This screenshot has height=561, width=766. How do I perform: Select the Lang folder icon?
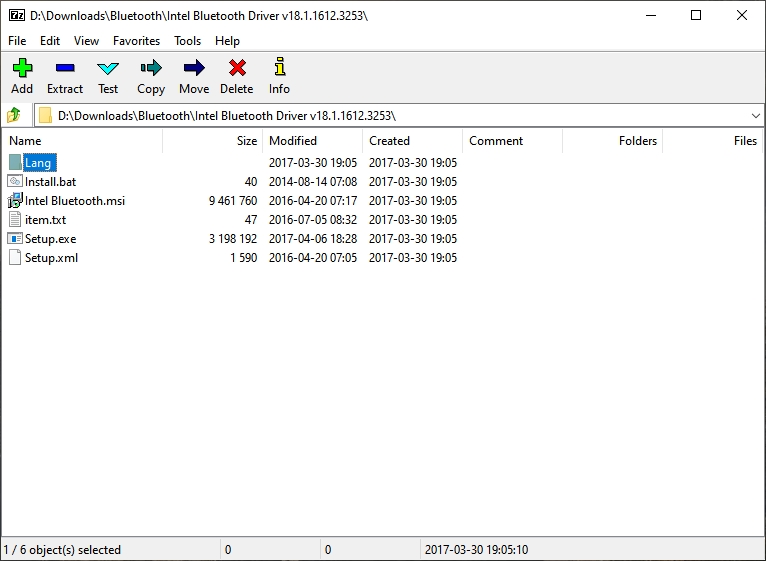pyautogui.click(x=15, y=163)
